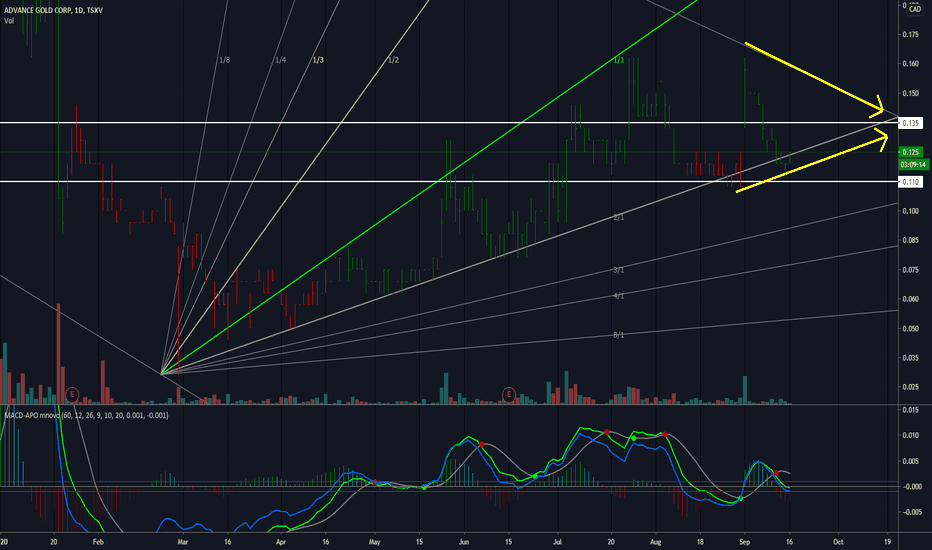This screenshot has height=550, width=932.
Task: Select the Gann fan 3/1 label
Action: (618, 270)
